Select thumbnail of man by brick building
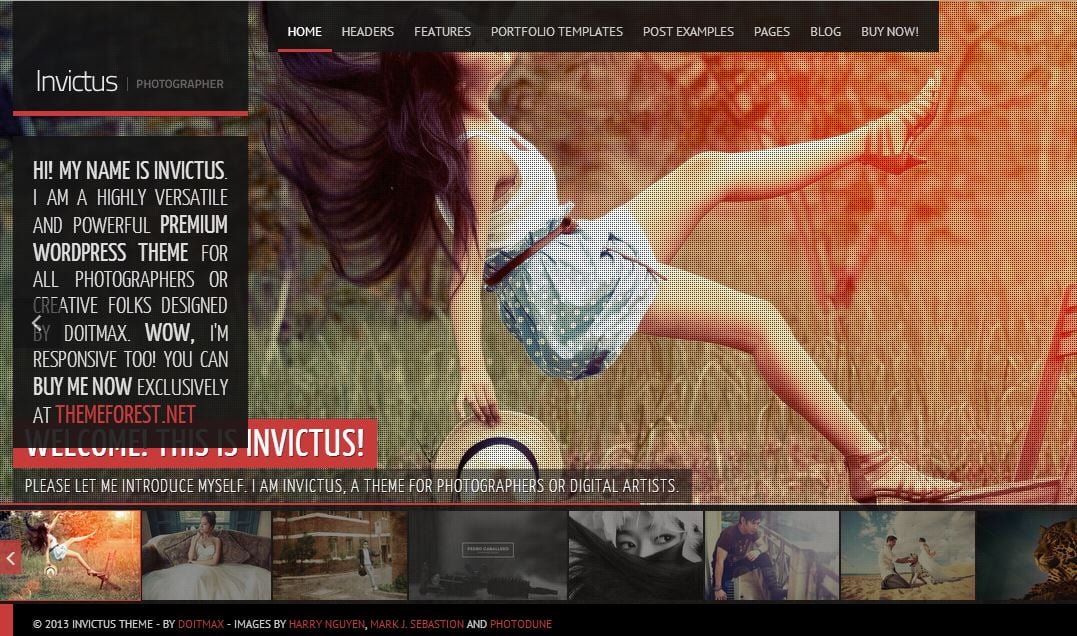The height and width of the screenshot is (636, 1077). tap(340, 555)
